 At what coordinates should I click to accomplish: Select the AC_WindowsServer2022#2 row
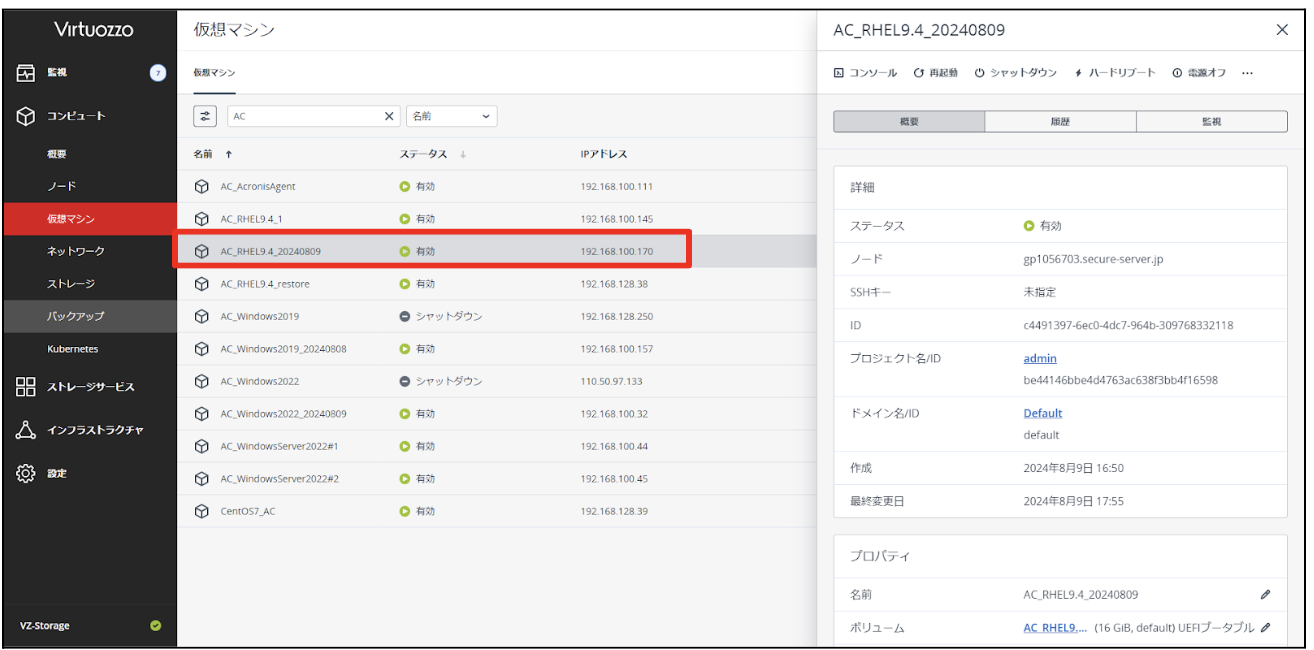click(496, 479)
